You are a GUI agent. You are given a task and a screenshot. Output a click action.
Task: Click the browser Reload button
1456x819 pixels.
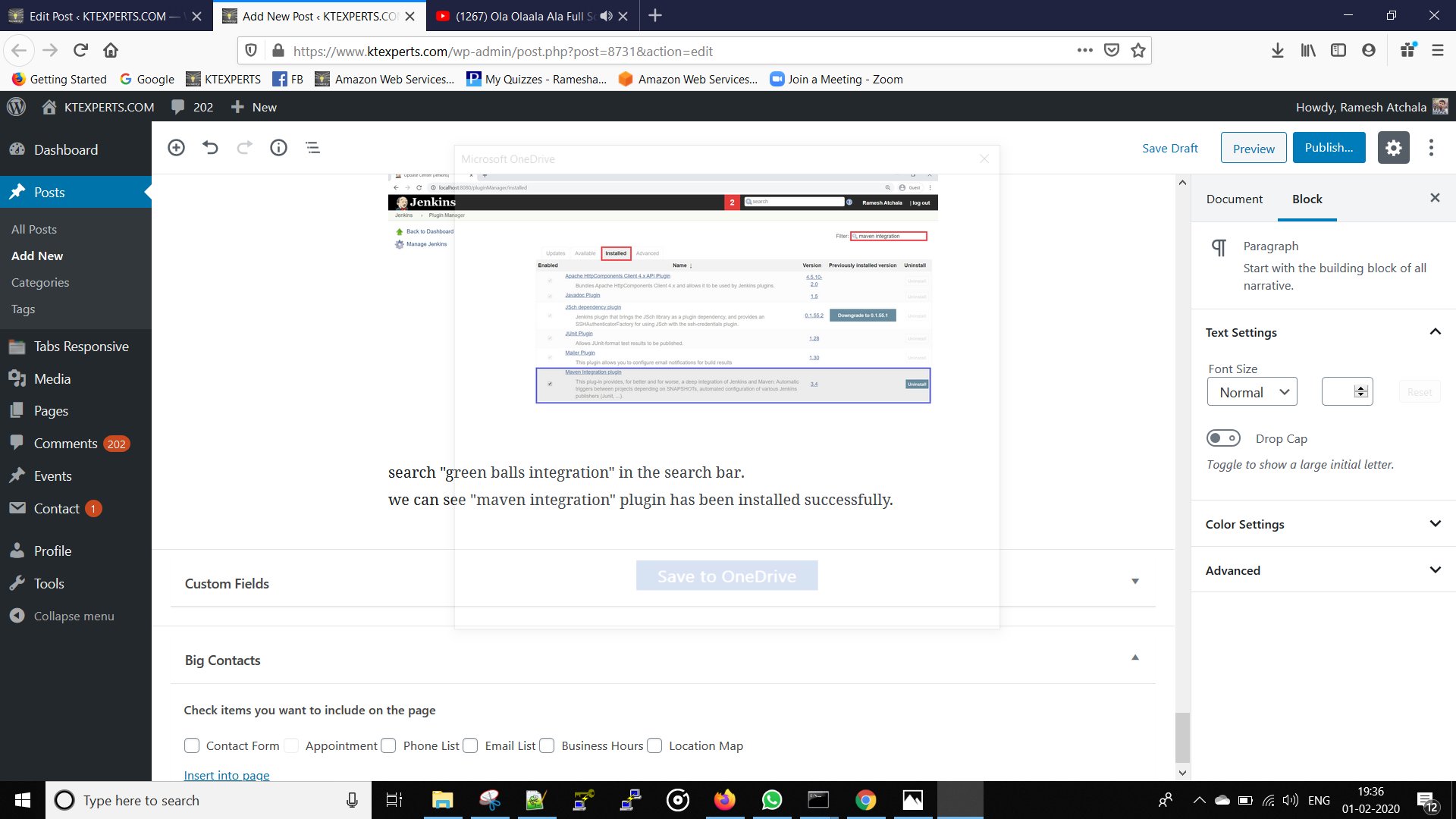tap(80, 51)
